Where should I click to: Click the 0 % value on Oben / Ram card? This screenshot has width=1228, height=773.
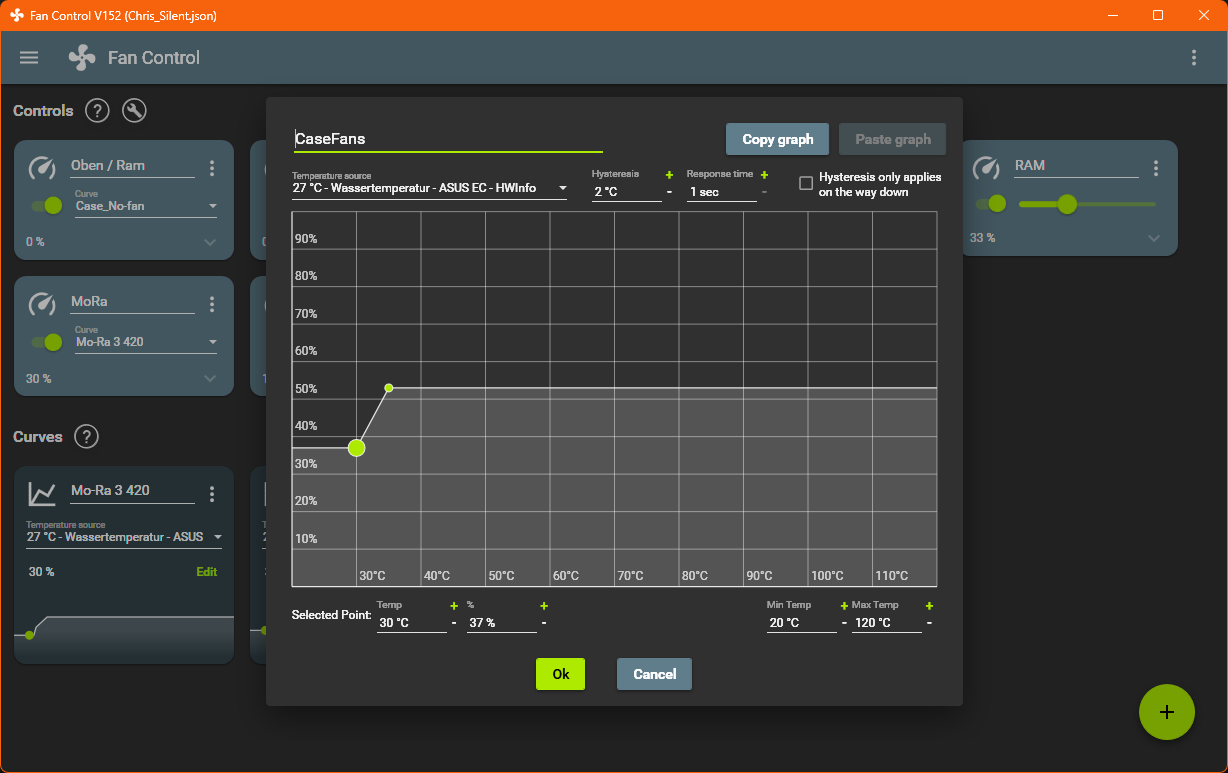(35, 242)
